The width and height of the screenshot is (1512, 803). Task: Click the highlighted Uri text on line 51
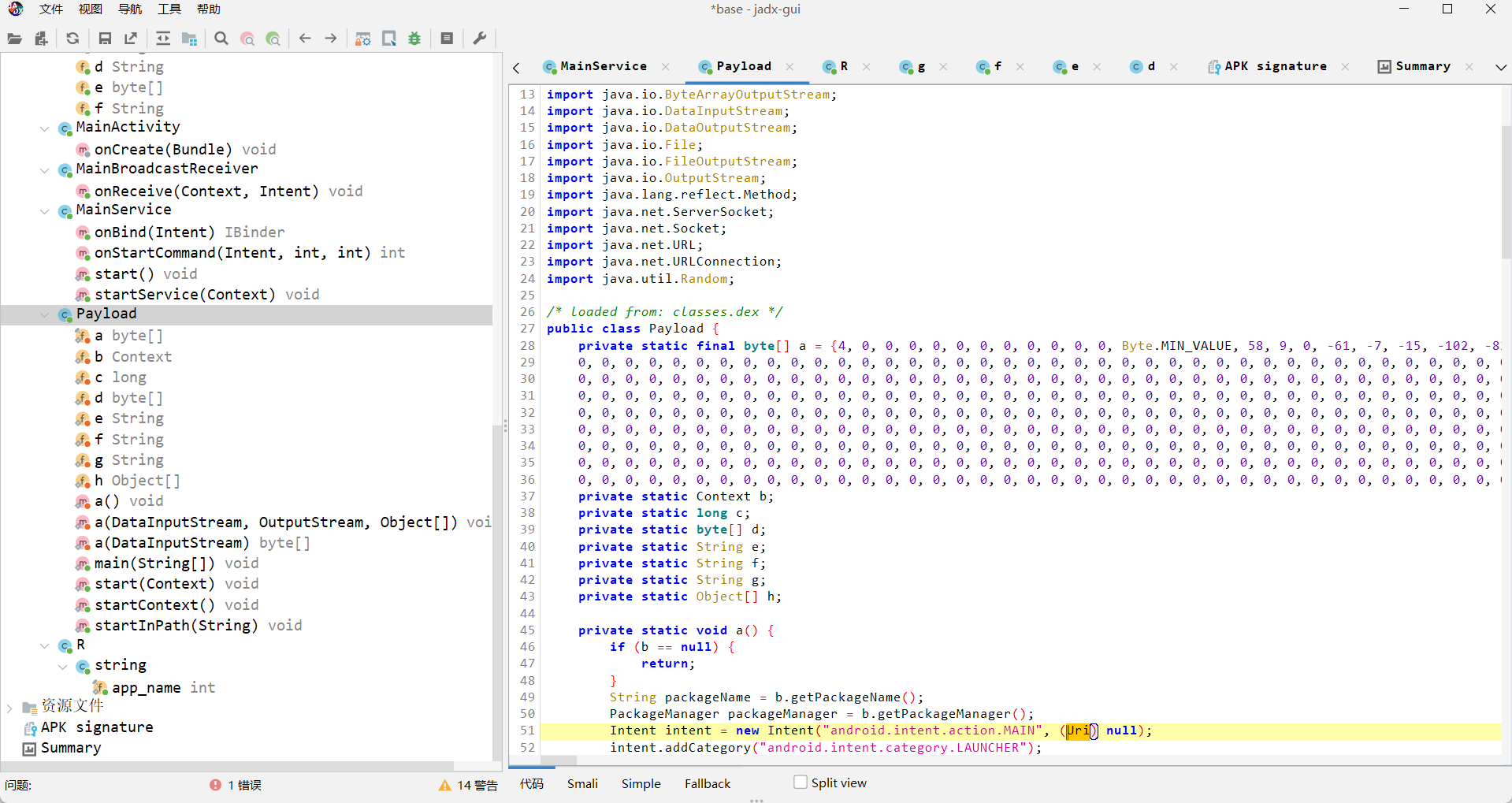click(x=1078, y=731)
